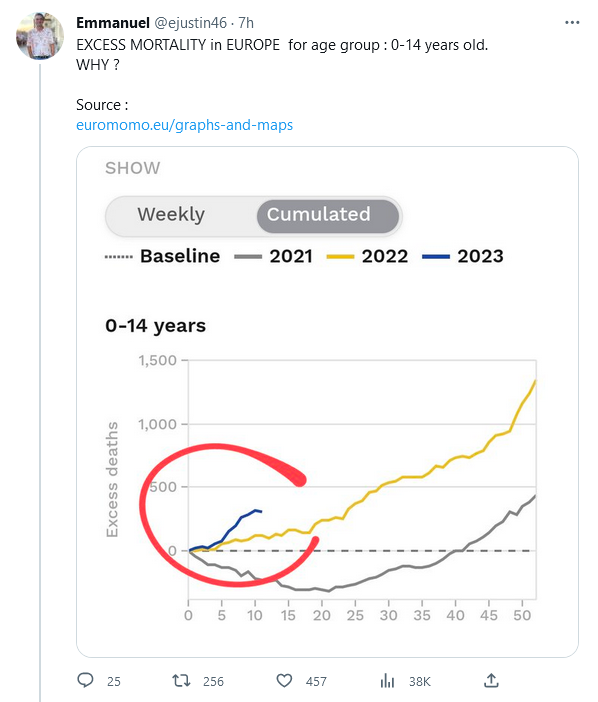Toggle the 2023 blue legend entry

[463, 257]
